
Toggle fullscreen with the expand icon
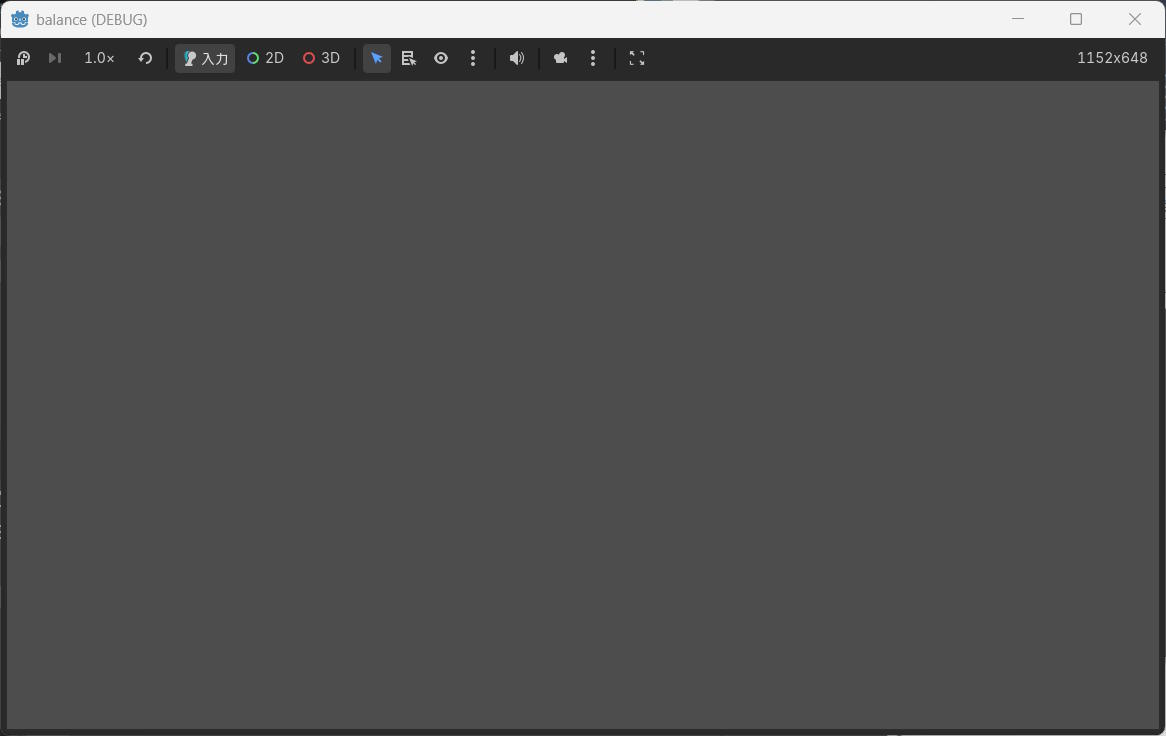[x=637, y=58]
